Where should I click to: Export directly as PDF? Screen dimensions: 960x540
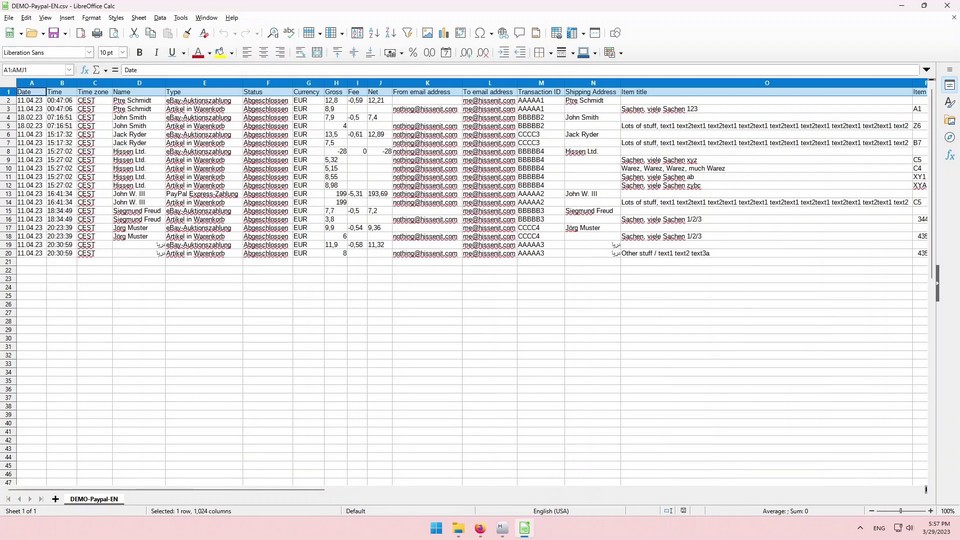[81, 33]
